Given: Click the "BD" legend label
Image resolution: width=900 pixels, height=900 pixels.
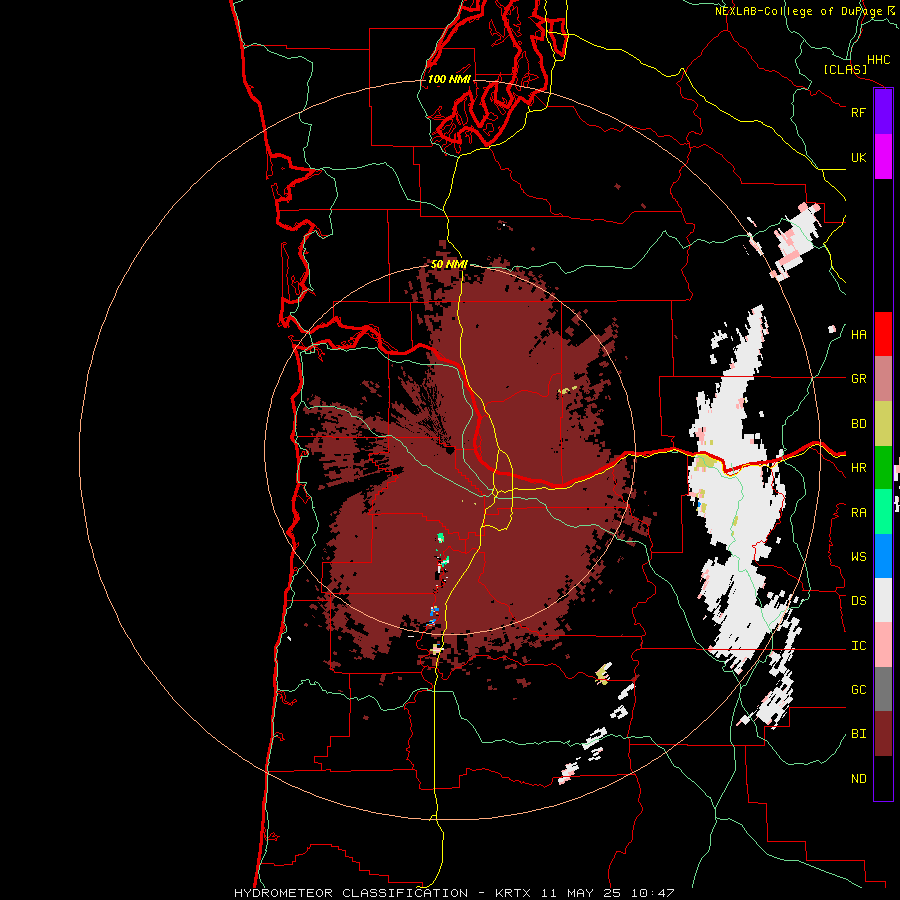Looking at the screenshot, I should [x=858, y=424].
